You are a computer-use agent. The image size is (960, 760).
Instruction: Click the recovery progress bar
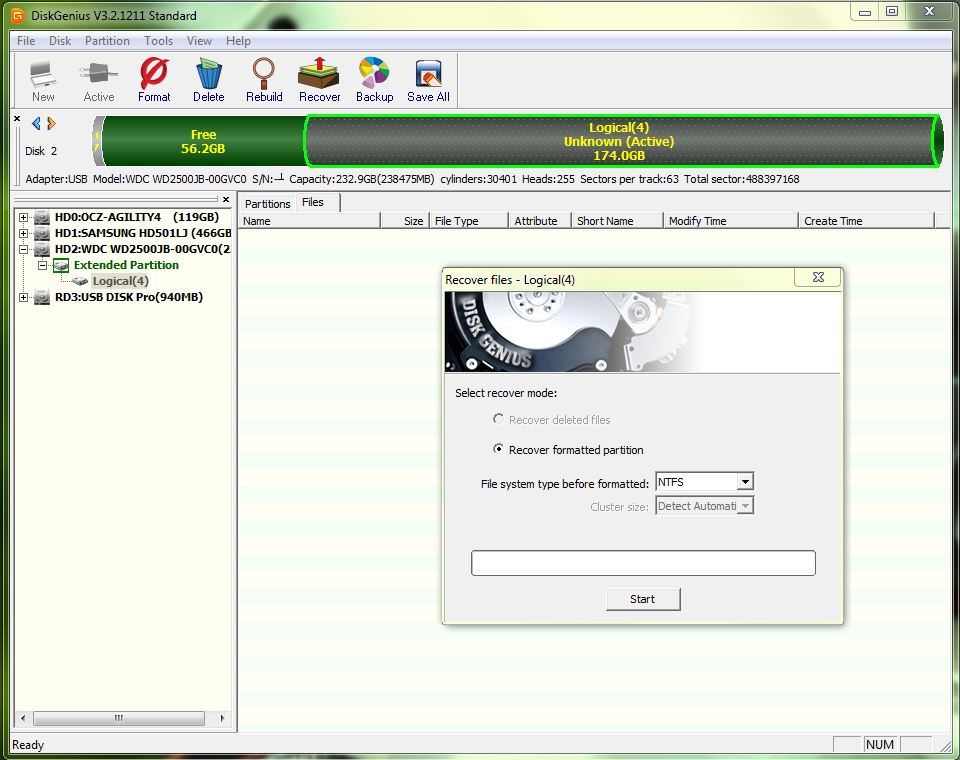(x=643, y=563)
